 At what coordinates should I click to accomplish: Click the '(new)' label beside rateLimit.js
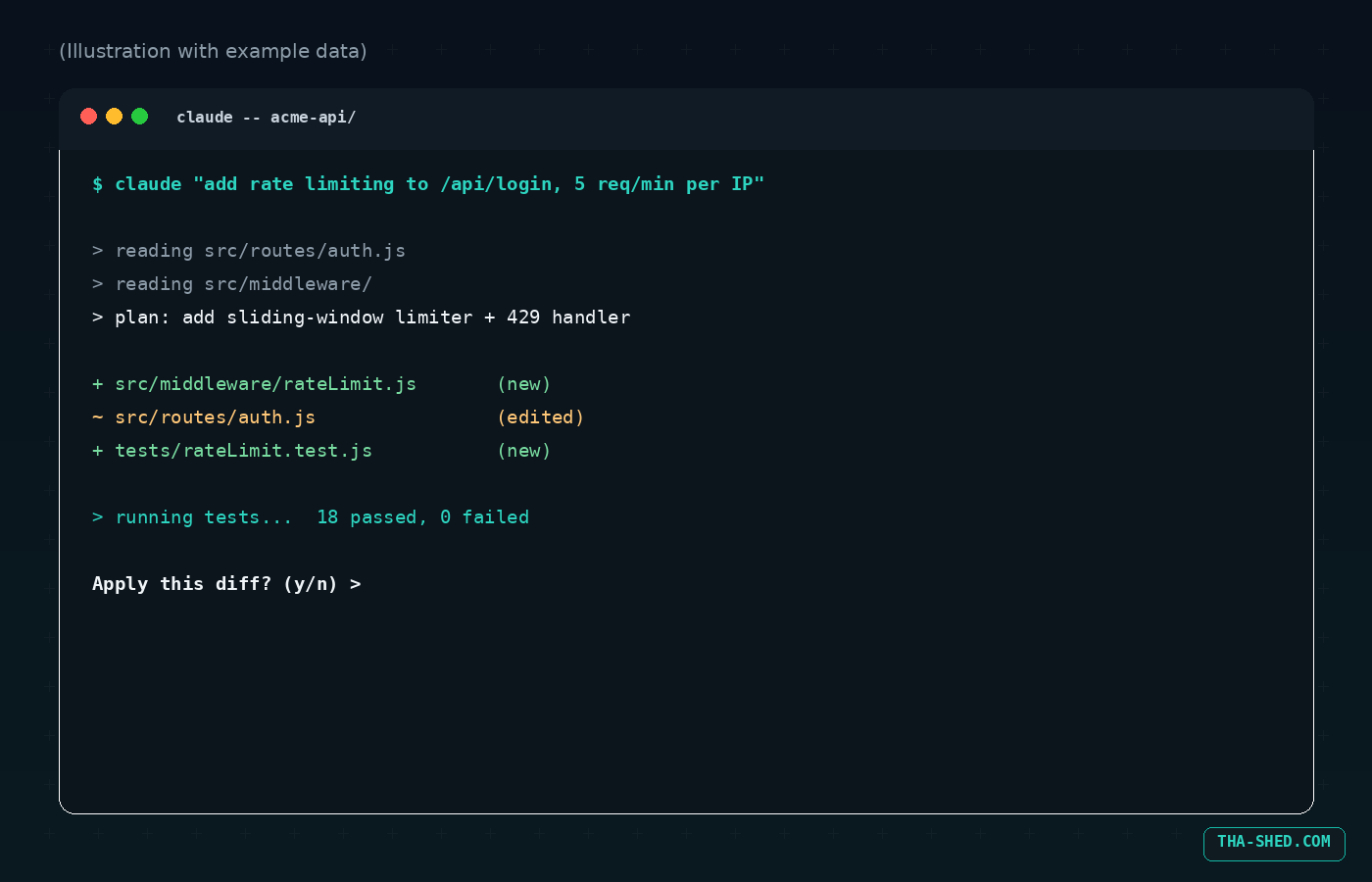click(524, 384)
